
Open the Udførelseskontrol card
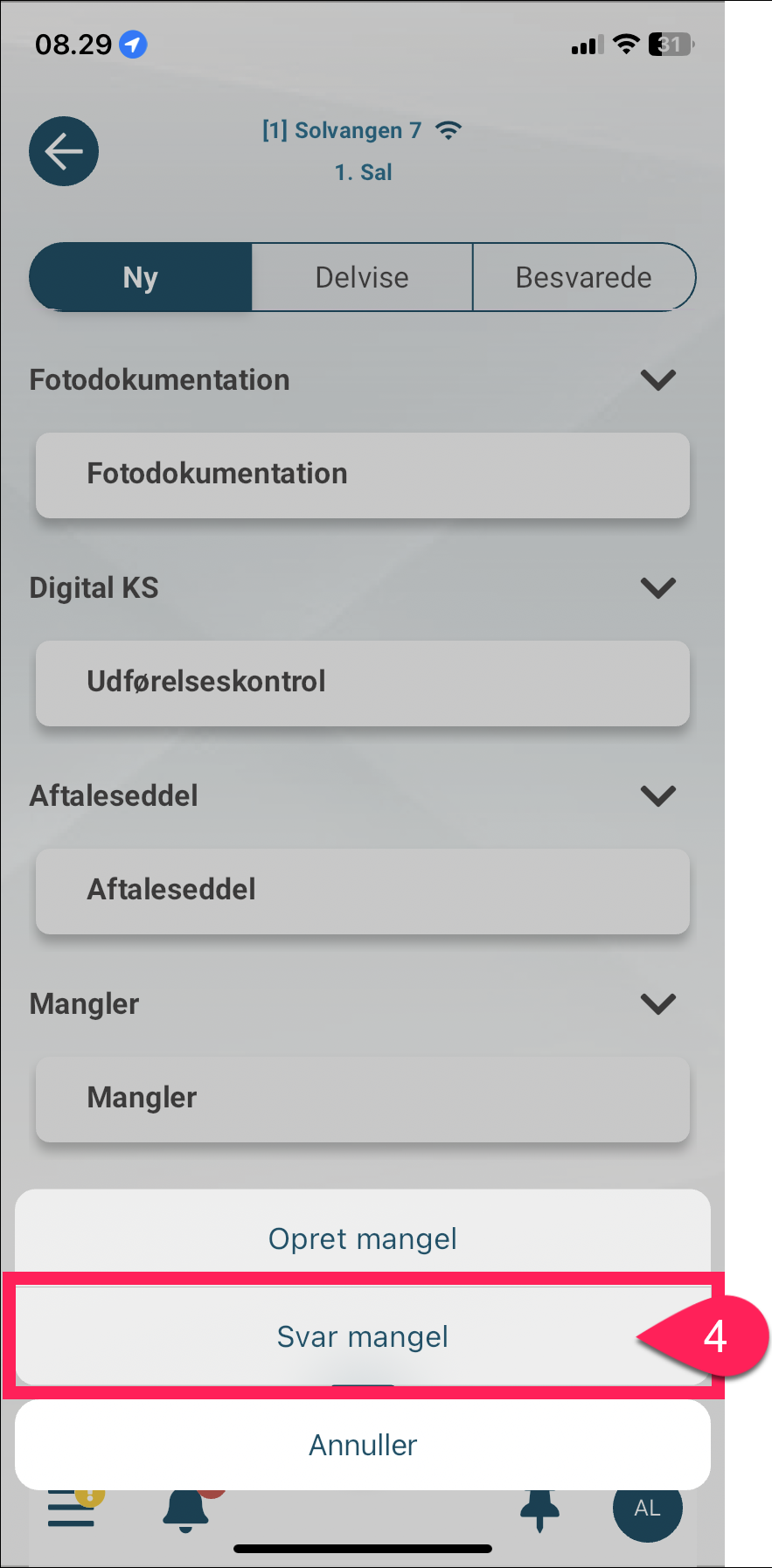tap(363, 683)
